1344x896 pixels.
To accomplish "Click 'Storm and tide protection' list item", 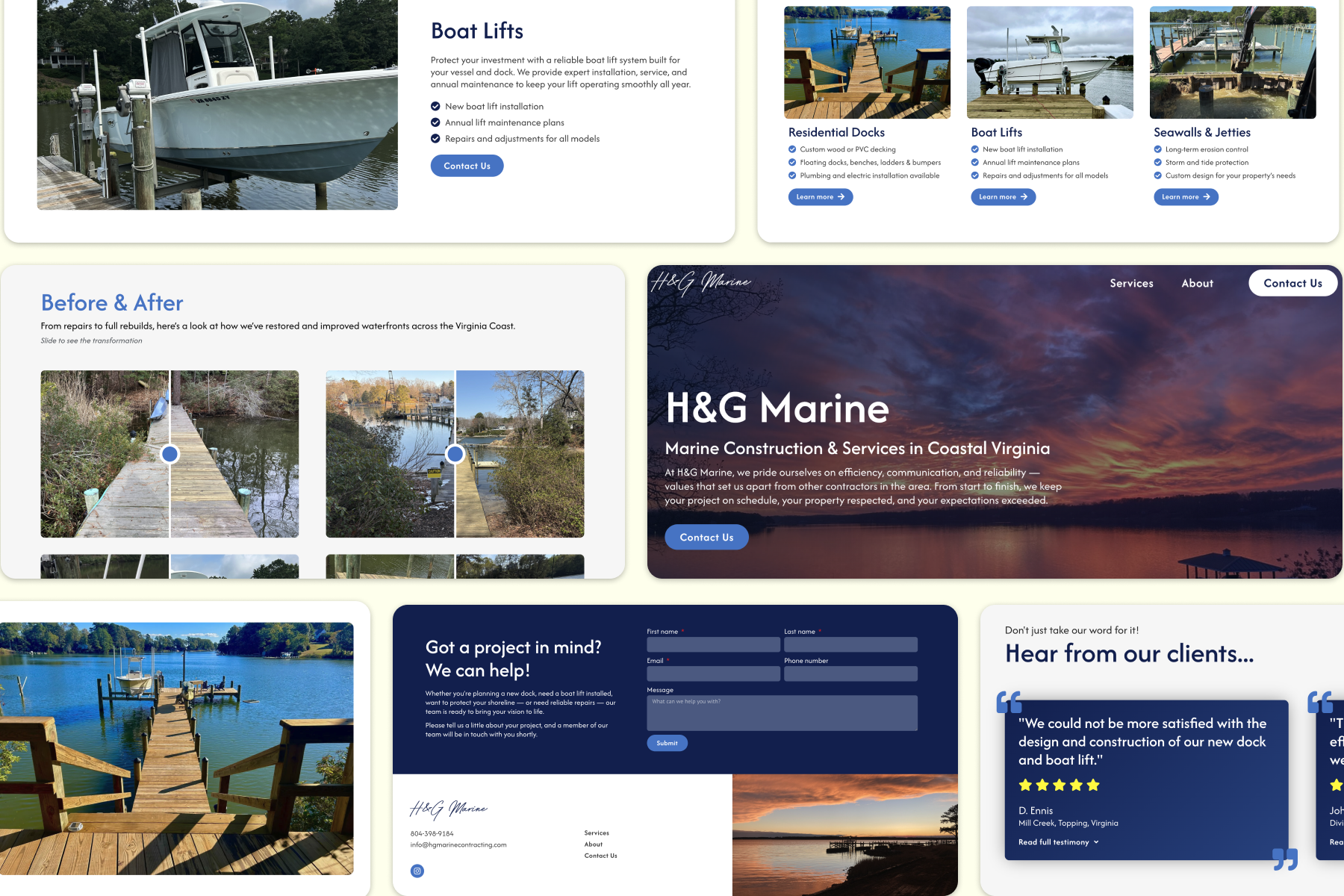I will click(x=1207, y=163).
